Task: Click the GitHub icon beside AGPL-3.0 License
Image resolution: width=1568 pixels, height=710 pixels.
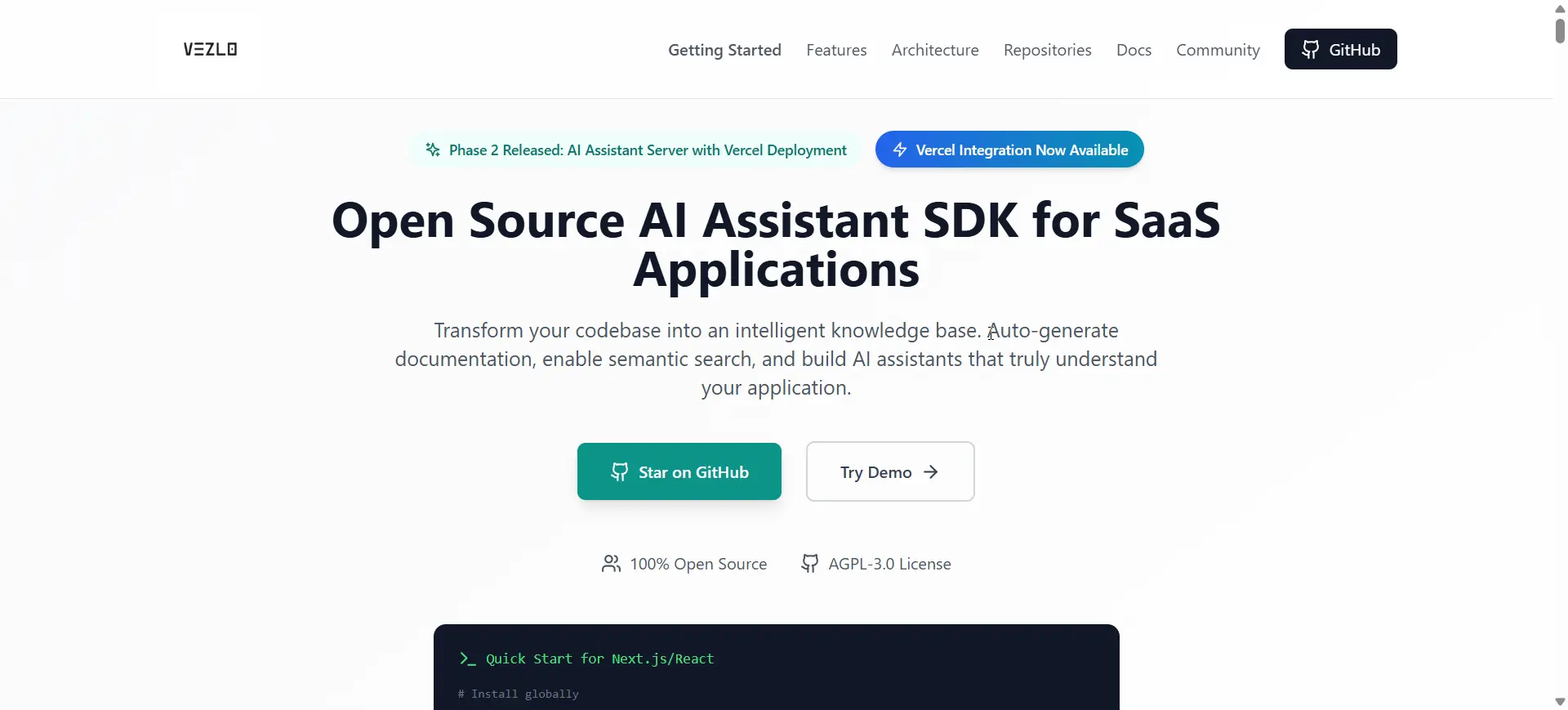Action: [x=809, y=564]
